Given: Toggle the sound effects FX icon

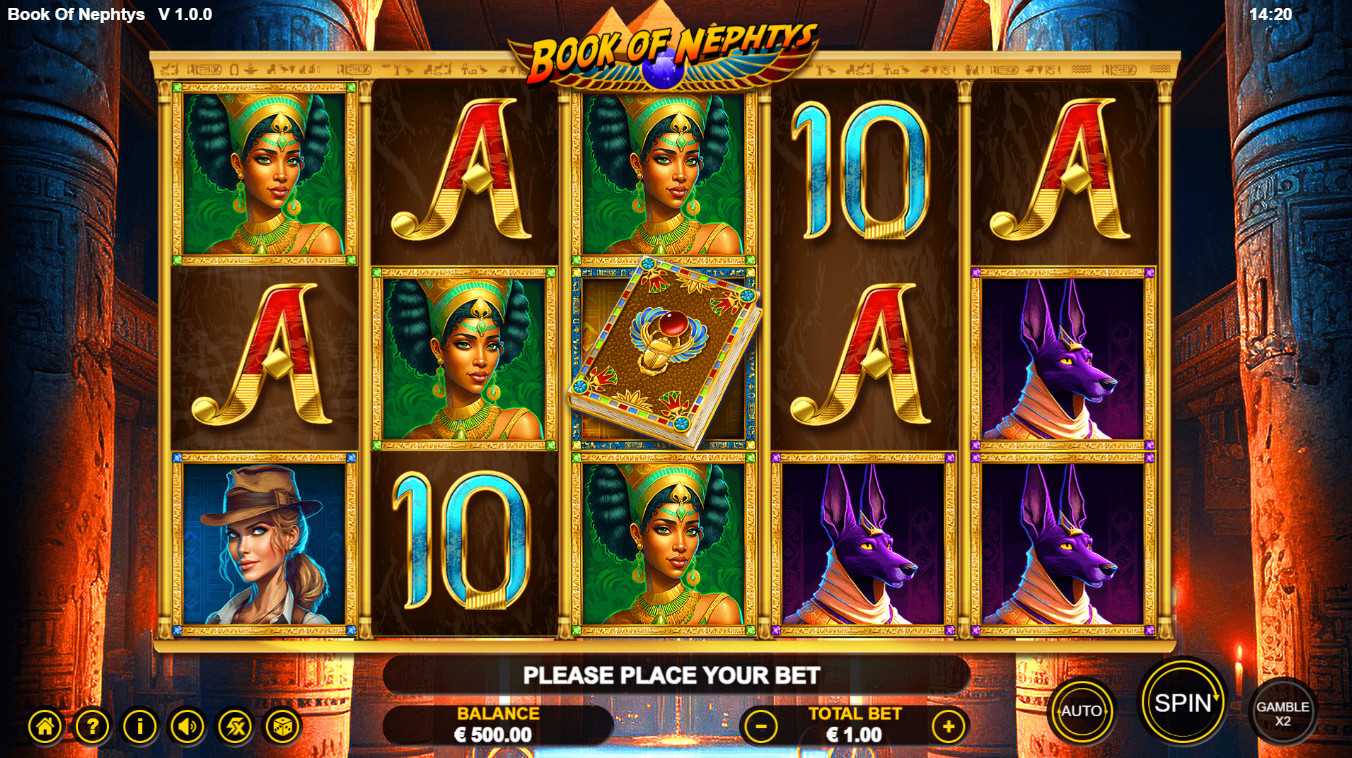Looking at the screenshot, I should (235, 726).
